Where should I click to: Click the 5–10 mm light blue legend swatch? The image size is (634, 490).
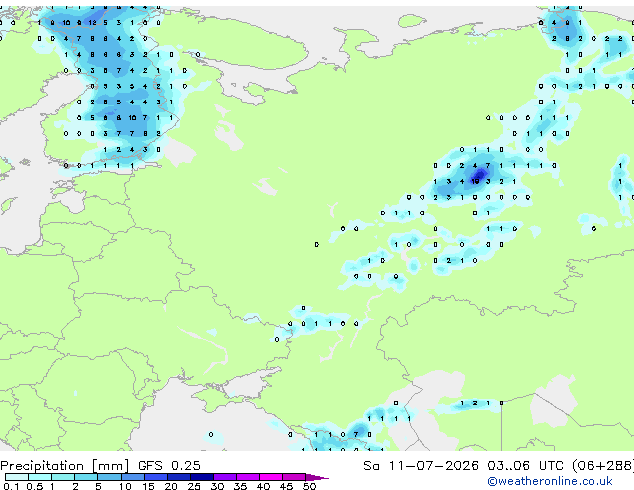(109, 477)
